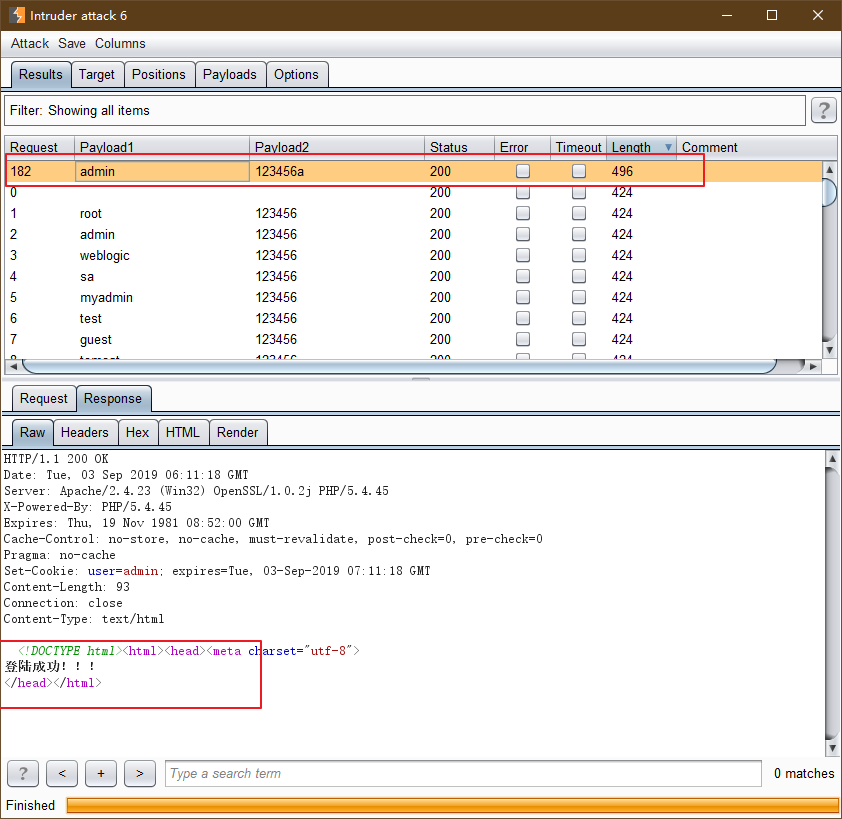The image size is (842, 819).
Task: Go to next search match
Action: 139,773
